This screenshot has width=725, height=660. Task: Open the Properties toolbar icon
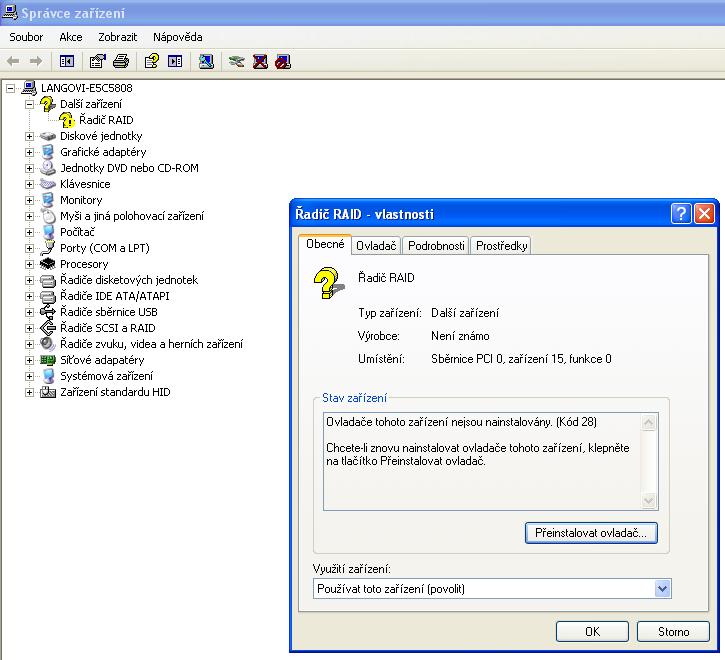pos(98,61)
